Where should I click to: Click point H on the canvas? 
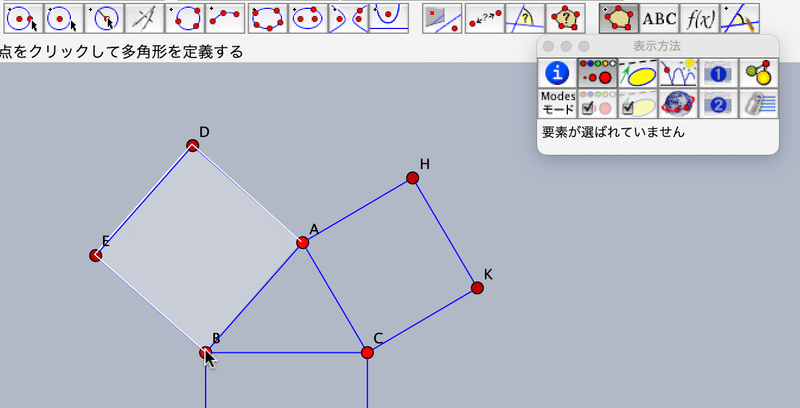pyautogui.click(x=413, y=178)
